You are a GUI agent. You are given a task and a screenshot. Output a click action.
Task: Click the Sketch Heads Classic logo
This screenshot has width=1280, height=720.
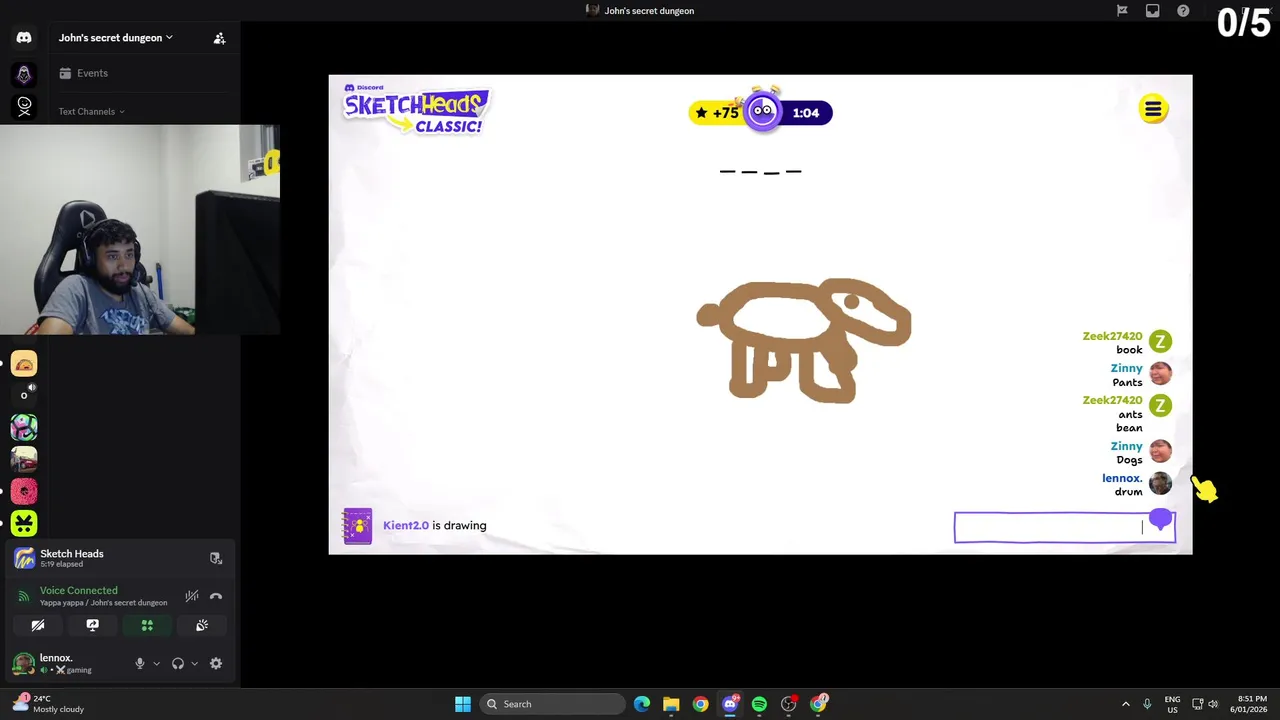click(416, 109)
